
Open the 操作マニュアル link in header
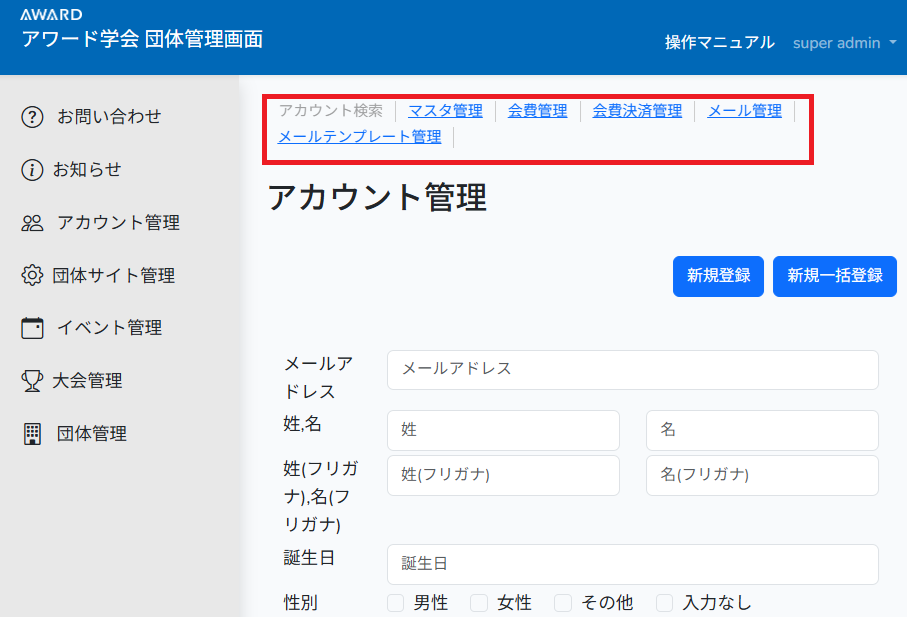click(x=719, y=42)
